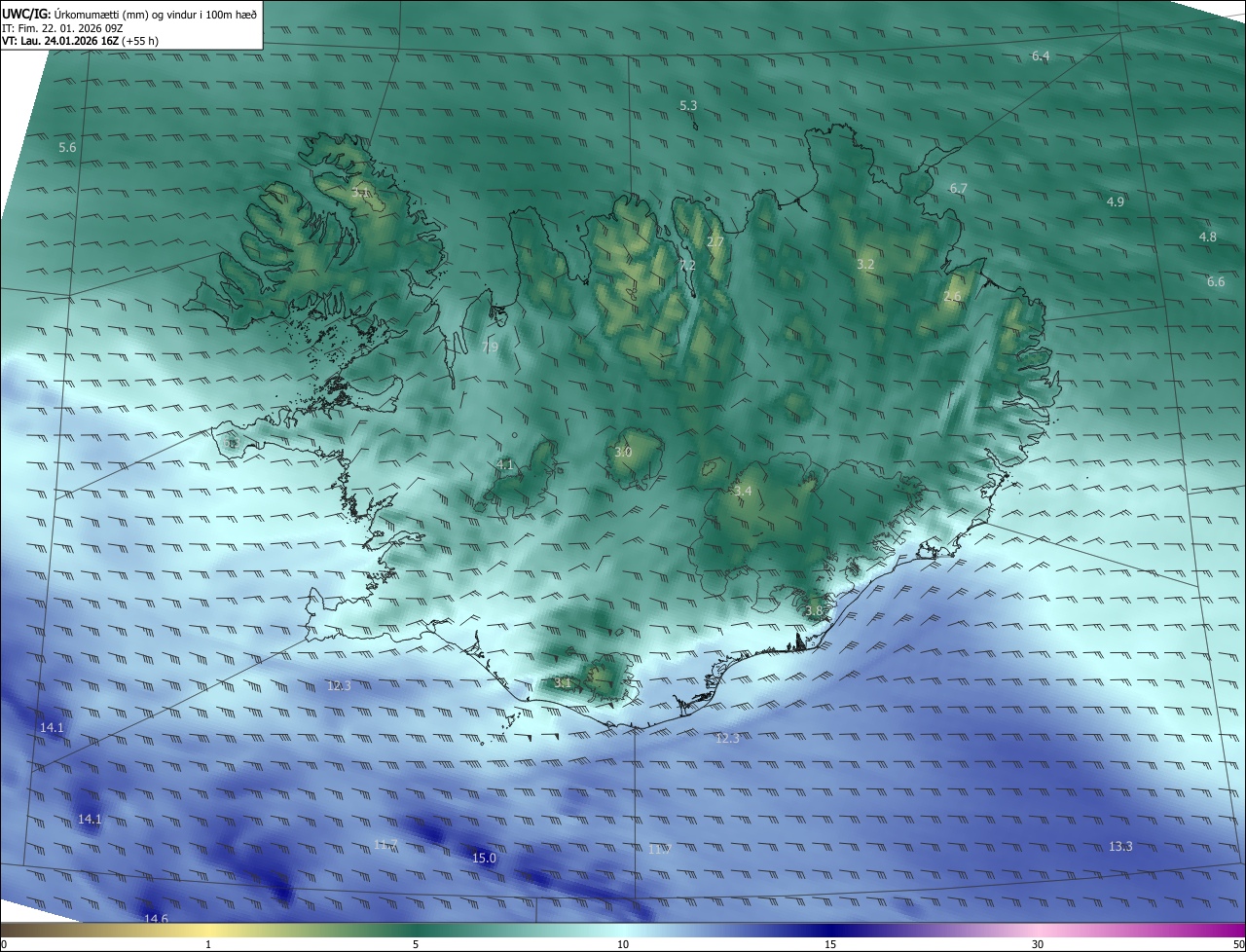Click the '15.0' value label

click(484, 859)
